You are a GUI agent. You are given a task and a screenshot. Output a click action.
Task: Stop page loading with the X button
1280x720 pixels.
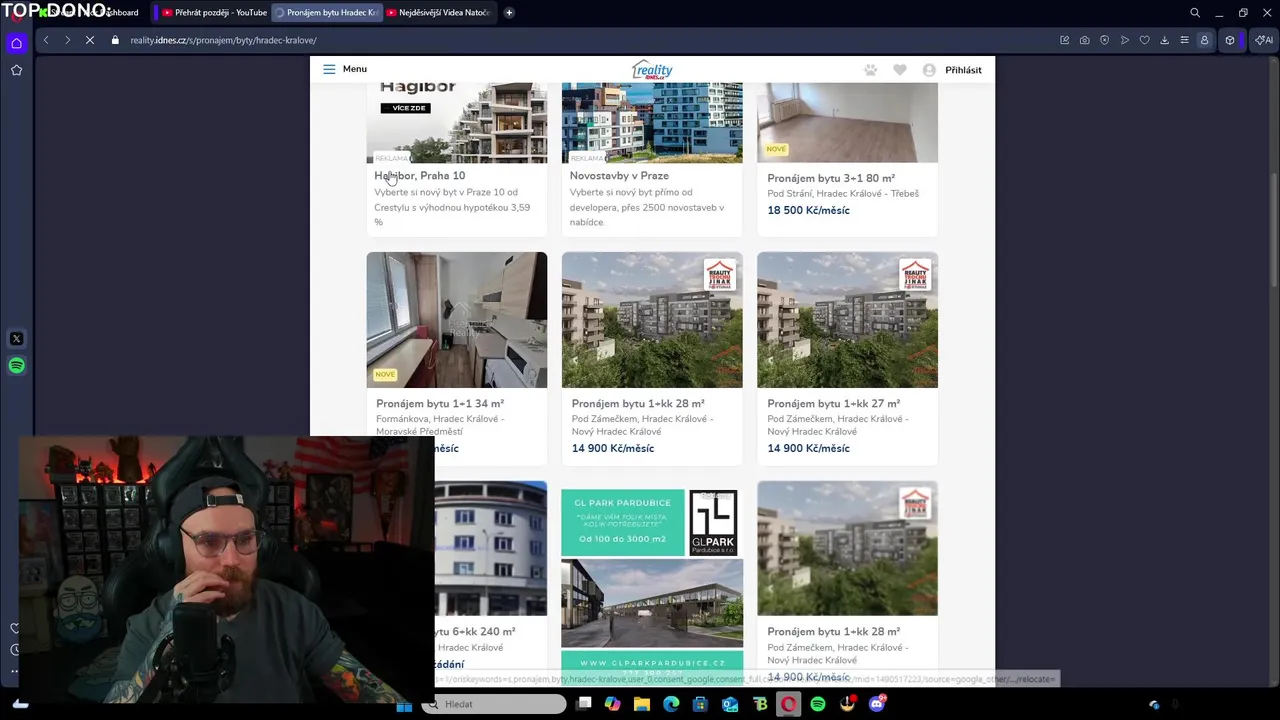point(90,40)
